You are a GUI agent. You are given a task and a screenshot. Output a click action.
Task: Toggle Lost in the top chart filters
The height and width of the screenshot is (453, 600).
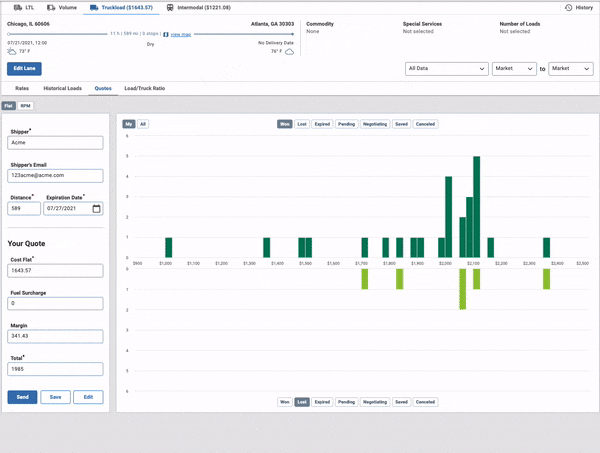(302, 124)
